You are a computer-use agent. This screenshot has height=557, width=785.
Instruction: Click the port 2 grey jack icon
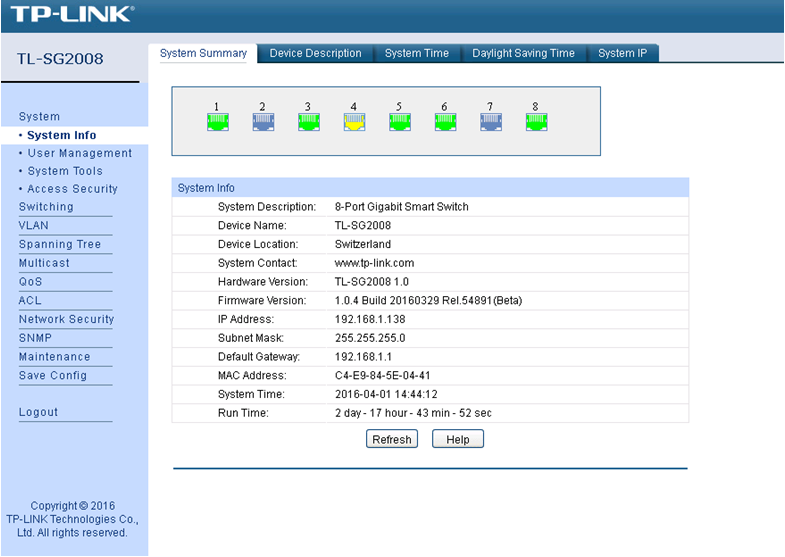pyautogui.click(x=263, y=122)
